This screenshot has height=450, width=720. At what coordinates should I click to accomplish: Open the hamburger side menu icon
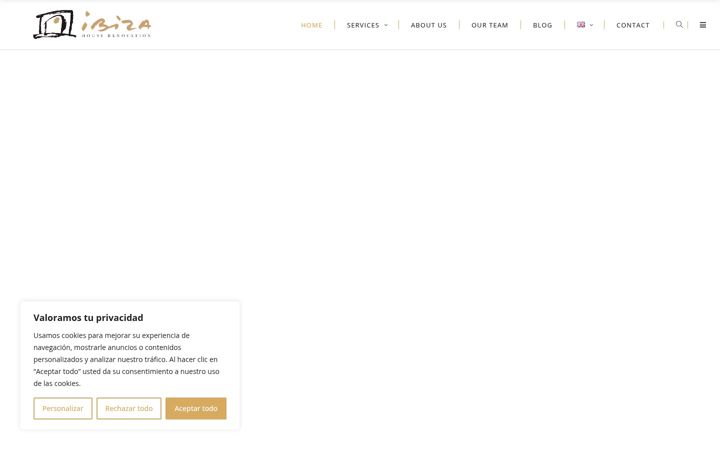703,25
